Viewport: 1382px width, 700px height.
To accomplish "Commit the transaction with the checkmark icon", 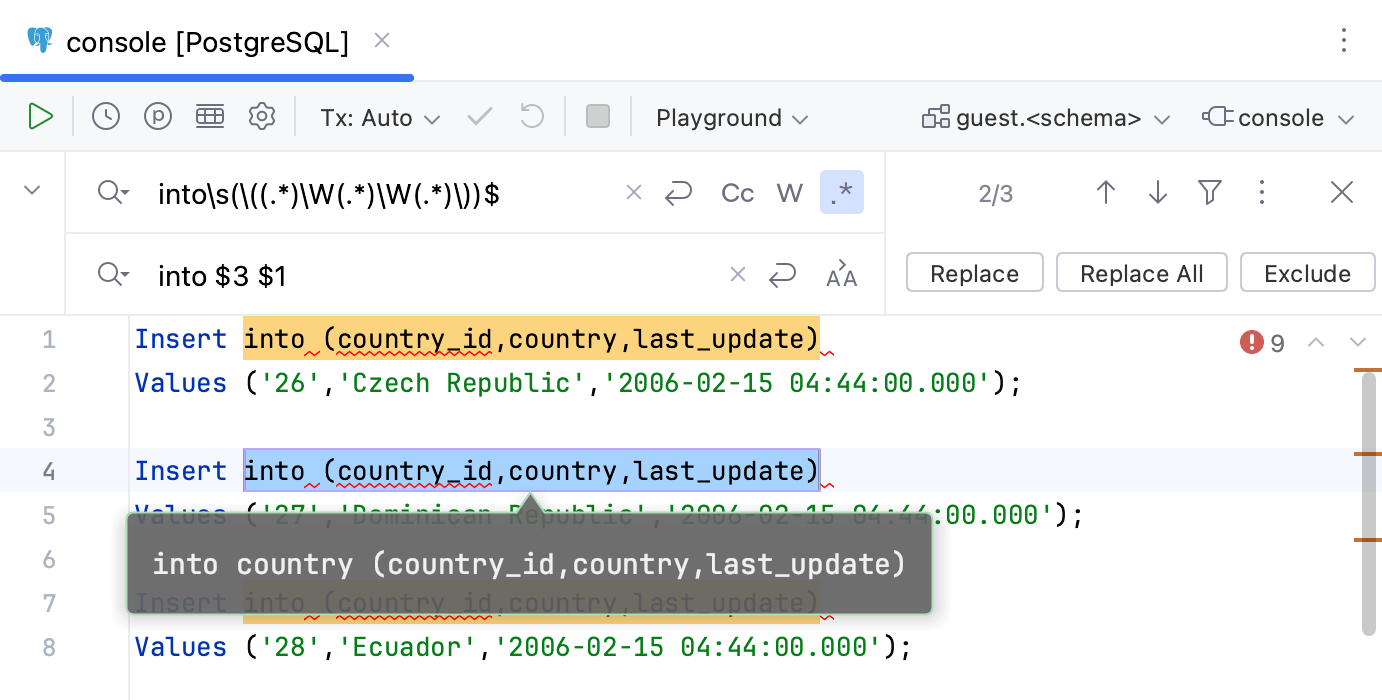I will (479, 117).
